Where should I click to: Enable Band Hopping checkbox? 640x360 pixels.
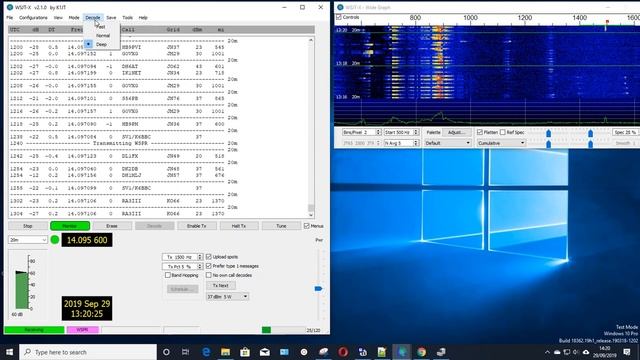(168, 276)
